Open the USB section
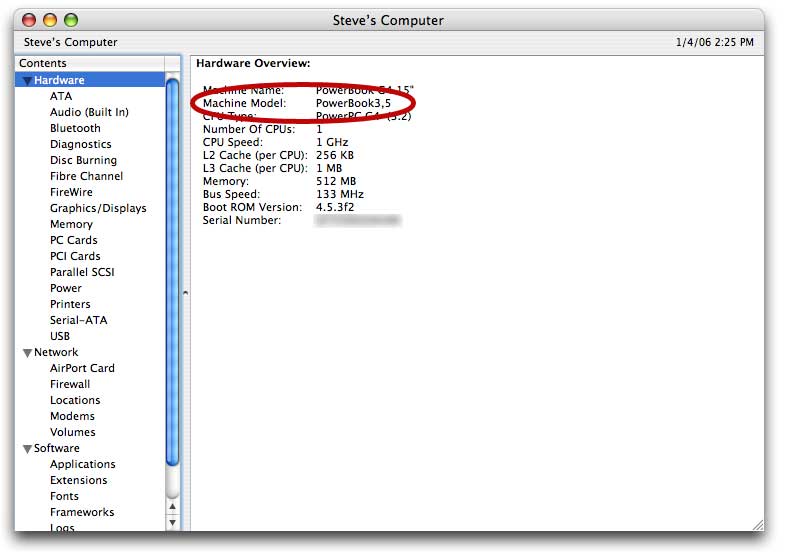The height and width of the screenshot is (552, 785). click(60, 336)
